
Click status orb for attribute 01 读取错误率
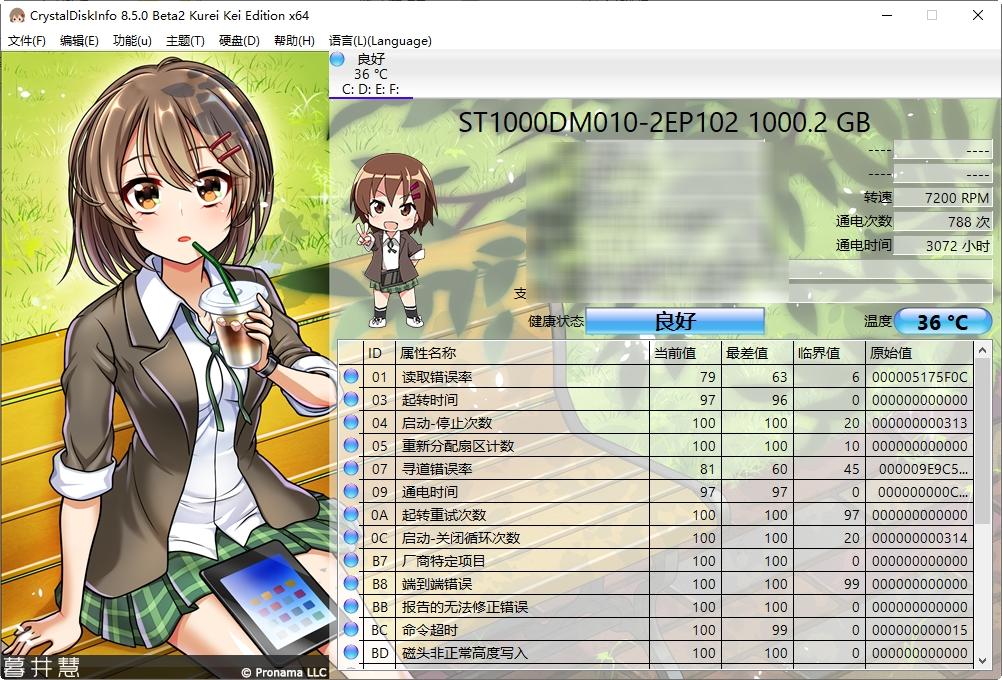351,376
